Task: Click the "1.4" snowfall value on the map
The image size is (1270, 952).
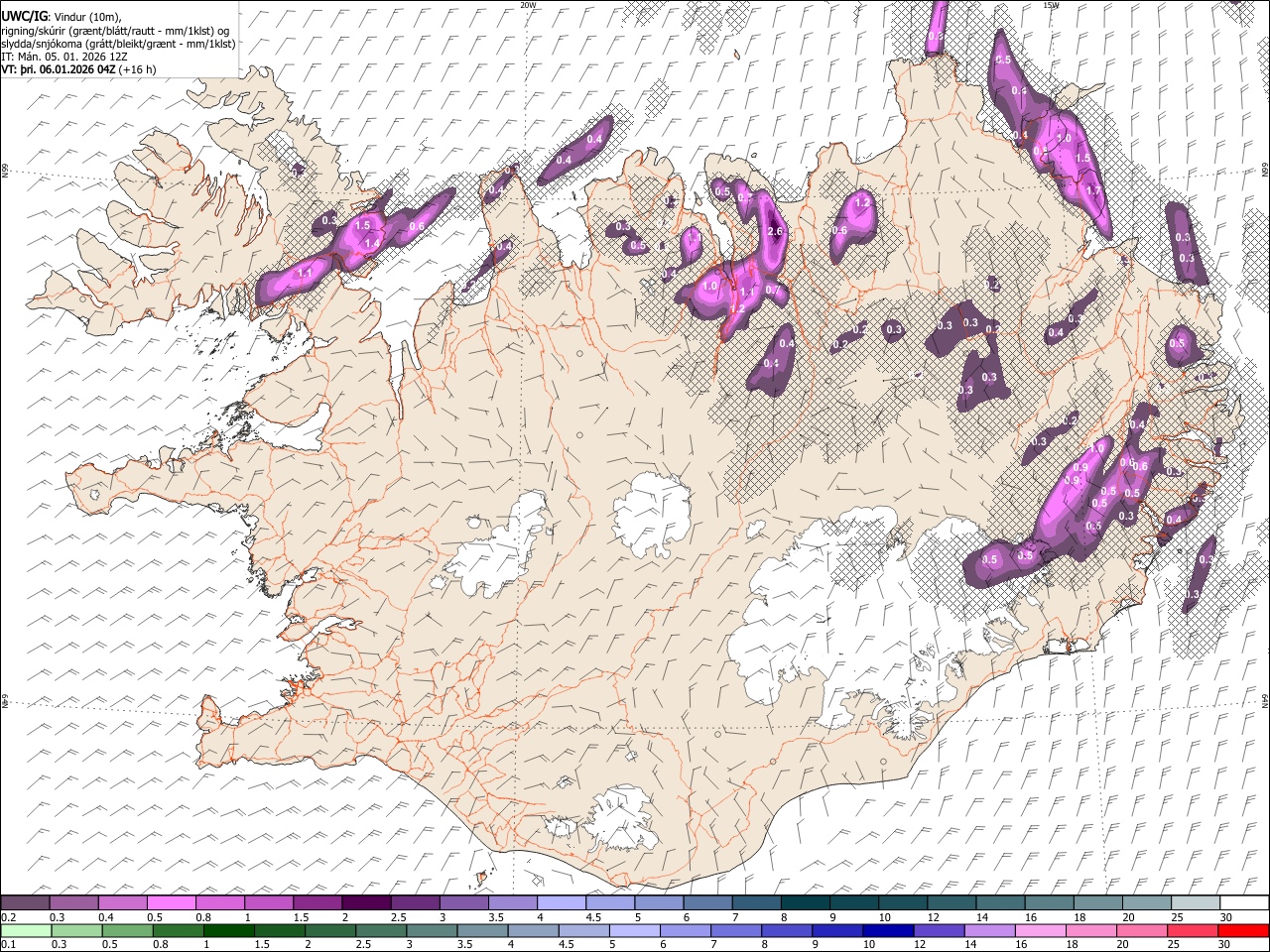Action: (373, 244)
